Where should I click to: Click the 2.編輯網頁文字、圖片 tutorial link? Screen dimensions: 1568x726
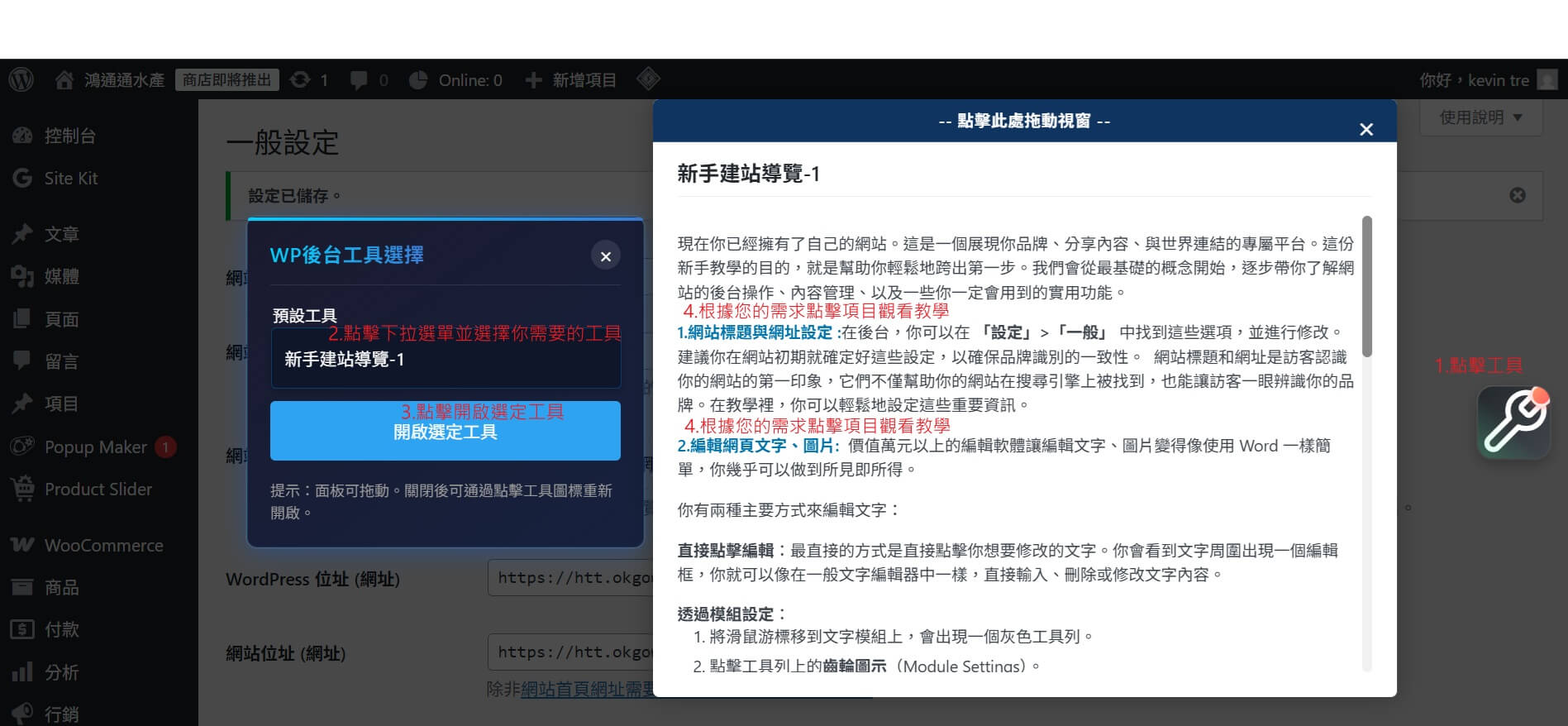pos(758,446)
